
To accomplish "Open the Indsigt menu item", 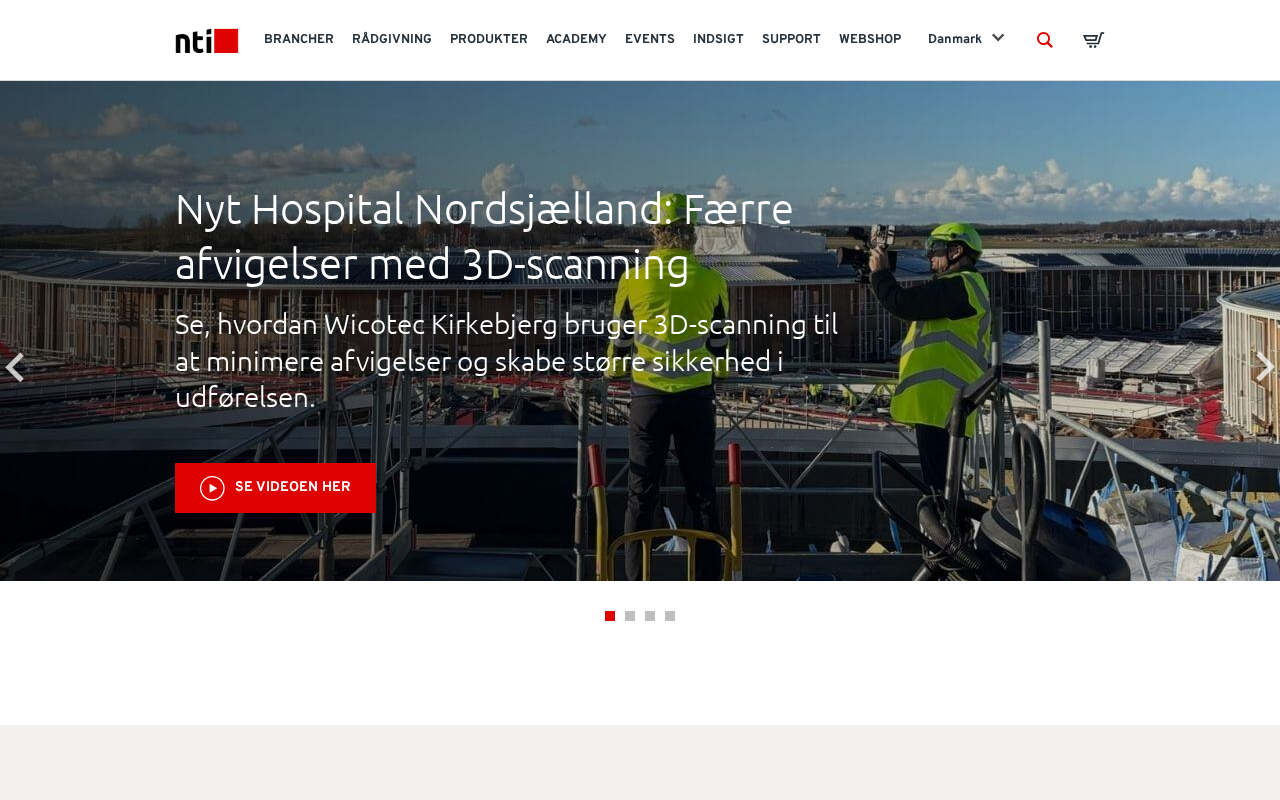I will click(x=718, y=39).
